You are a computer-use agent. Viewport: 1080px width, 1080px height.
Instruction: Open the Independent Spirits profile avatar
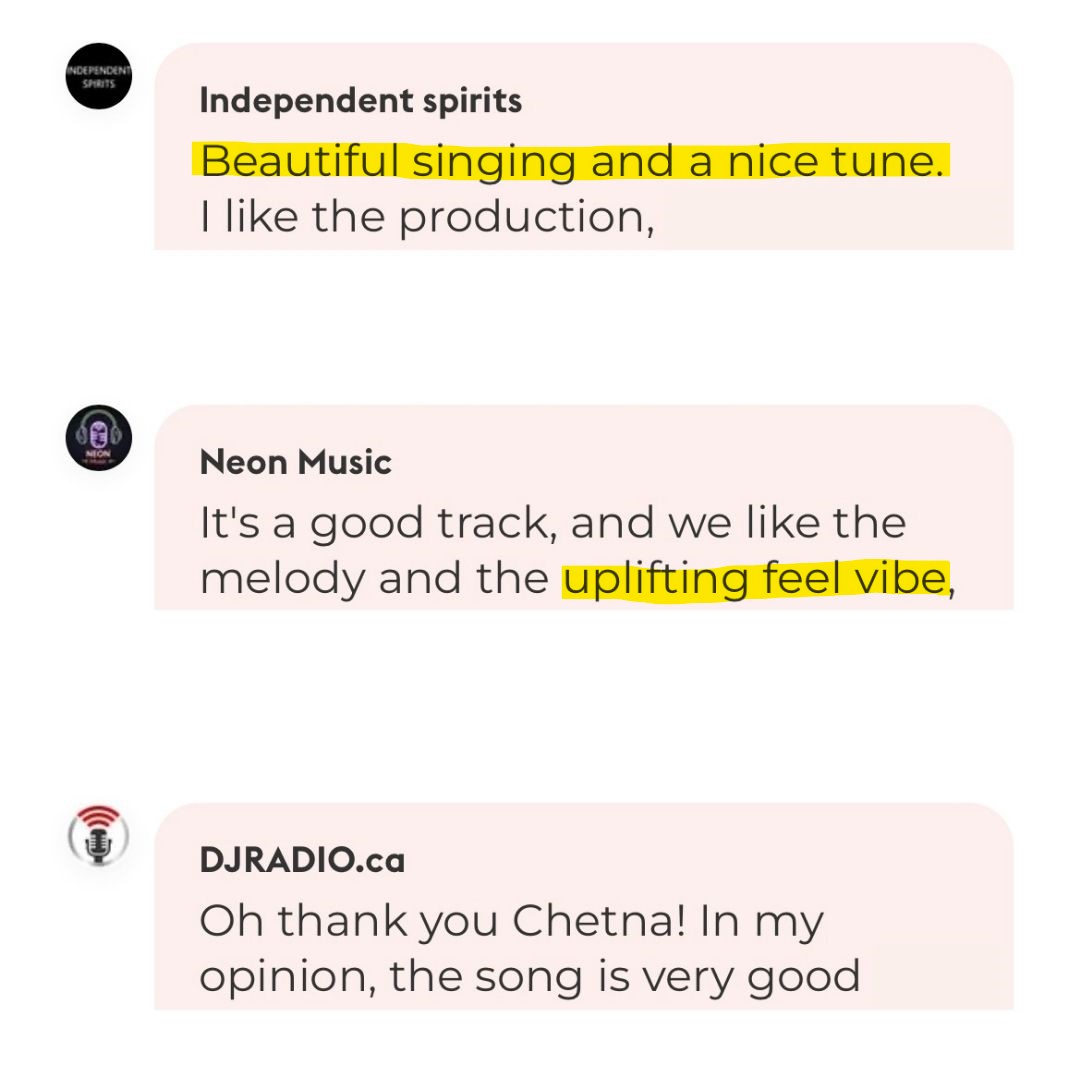(98, 76)
